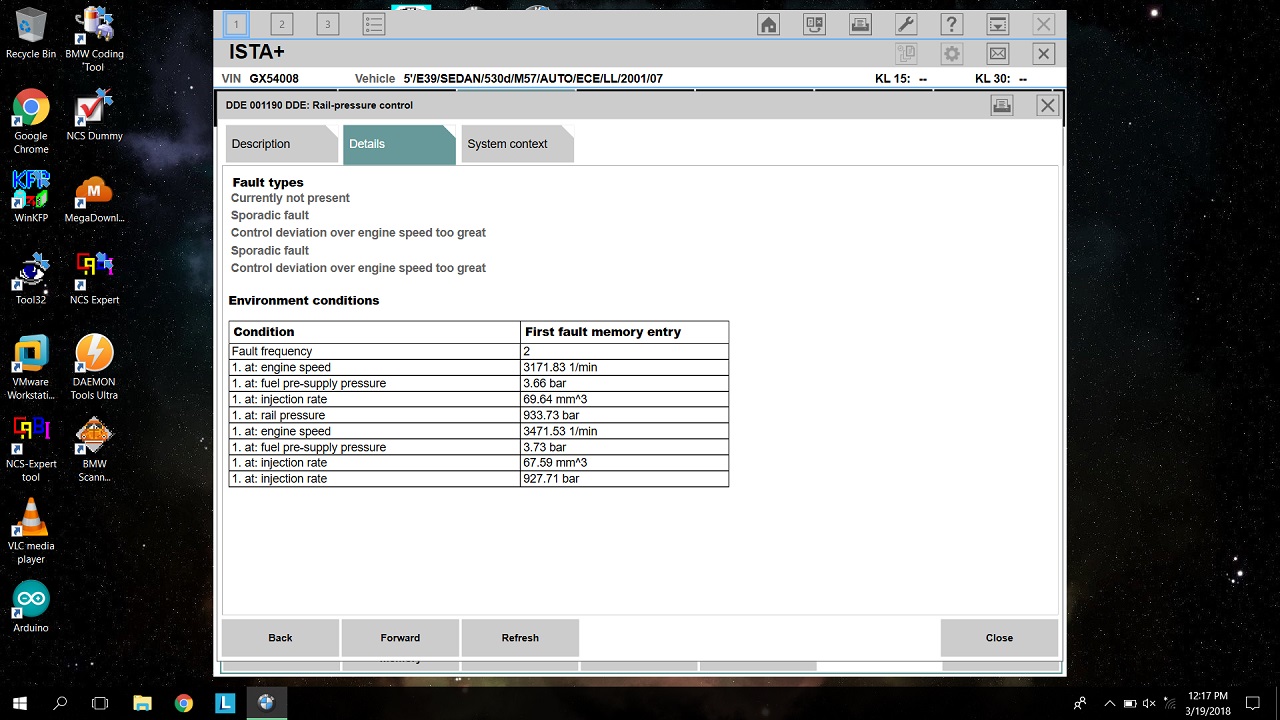Select session tab number 1

pos(236,24)
